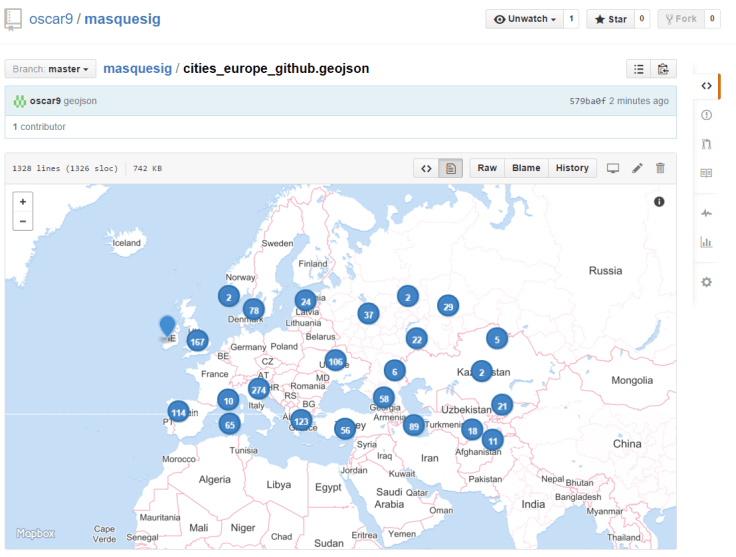Click the 78 cluster over Denmark

[x=254, y=310]
